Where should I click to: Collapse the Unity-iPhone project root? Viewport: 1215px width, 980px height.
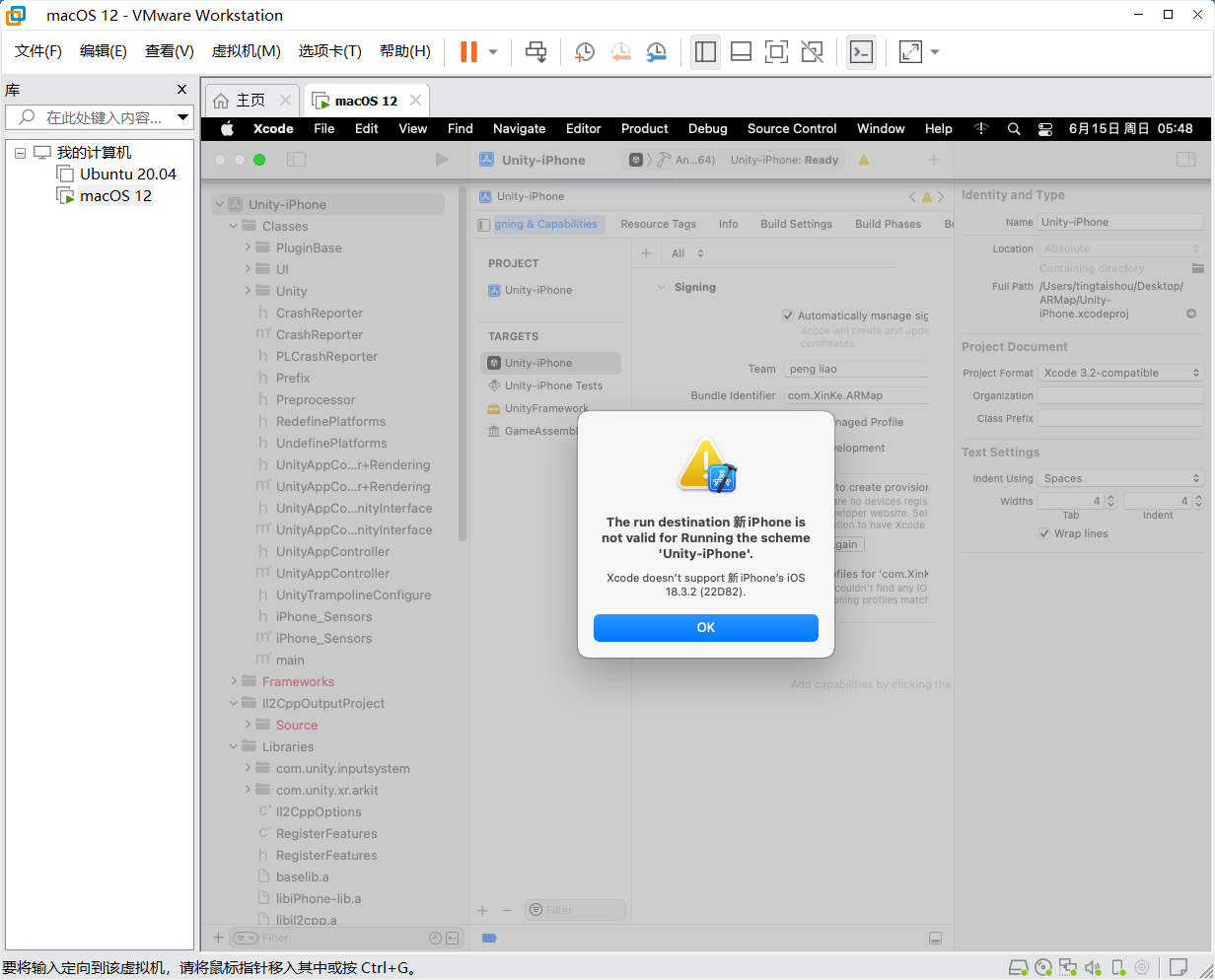219,205
